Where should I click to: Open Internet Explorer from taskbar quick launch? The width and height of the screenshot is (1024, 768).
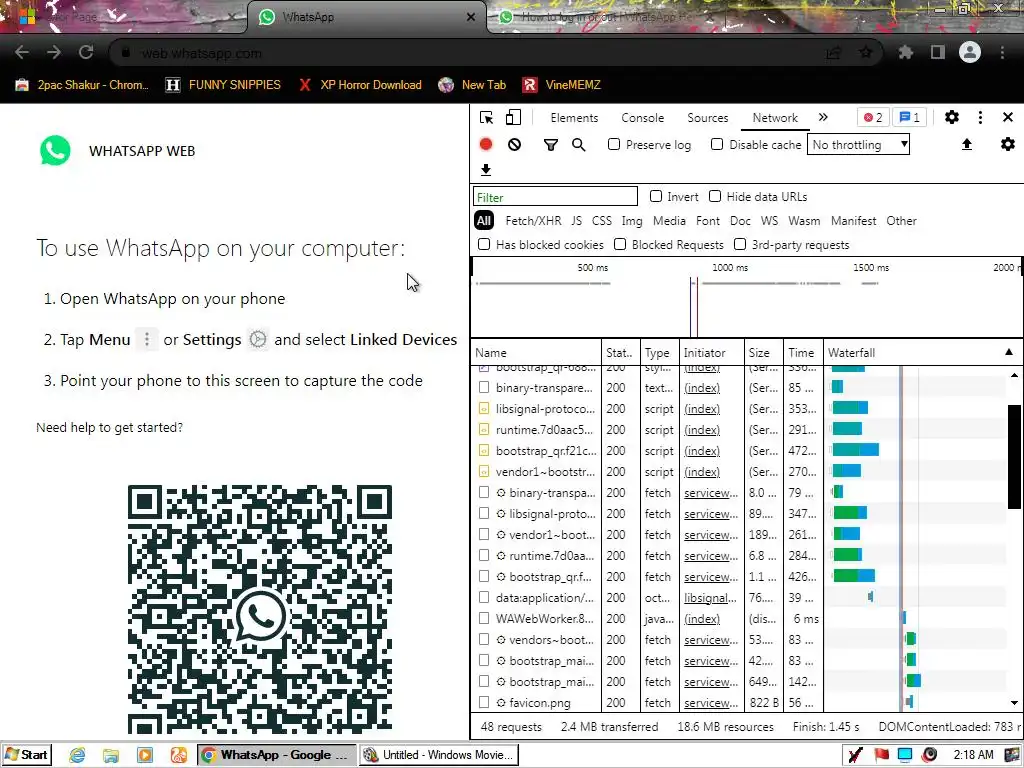tap(77, 755)
